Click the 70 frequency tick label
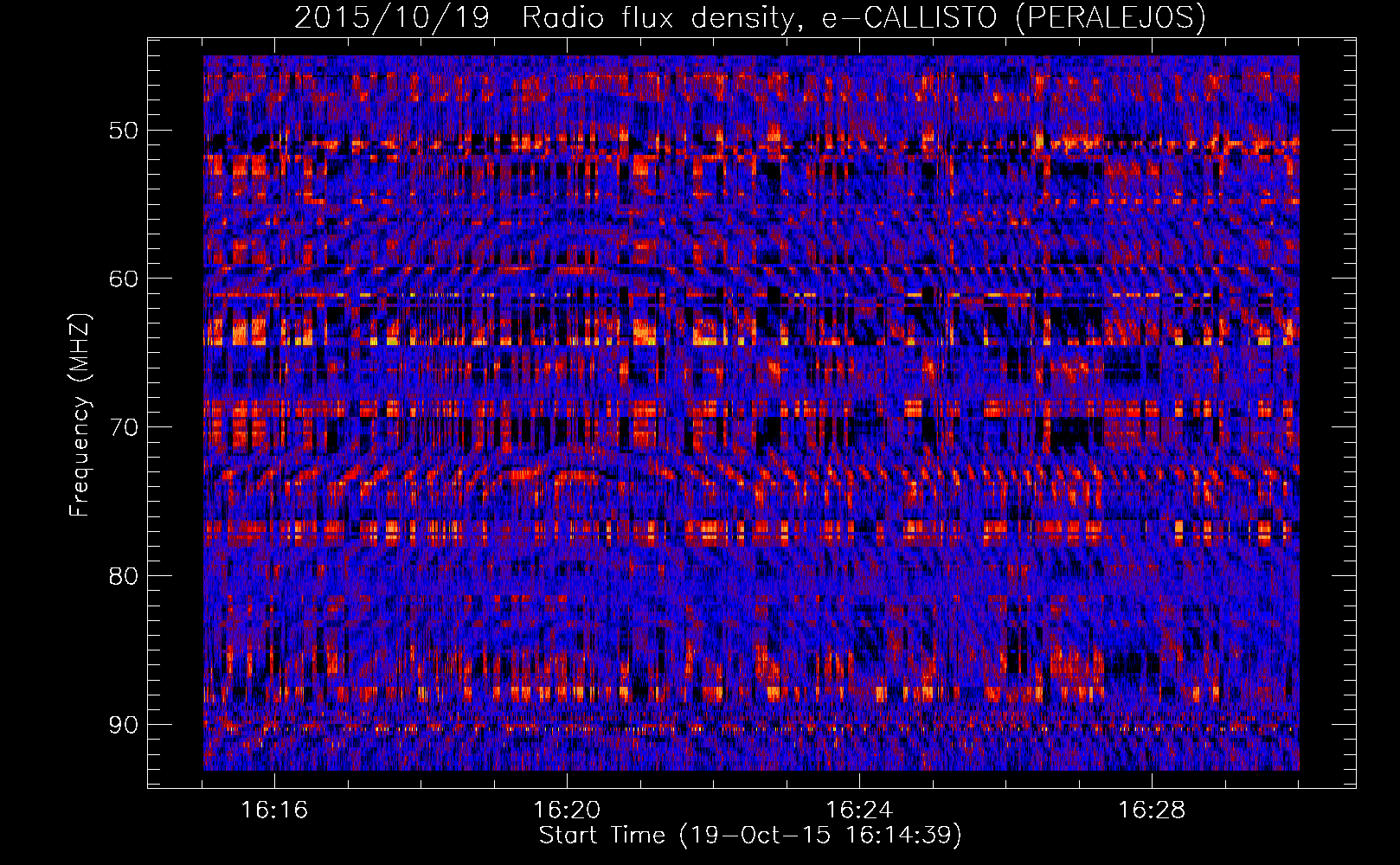The height and width of the screenshot is (865, 1400). click(x=123, y=427)
